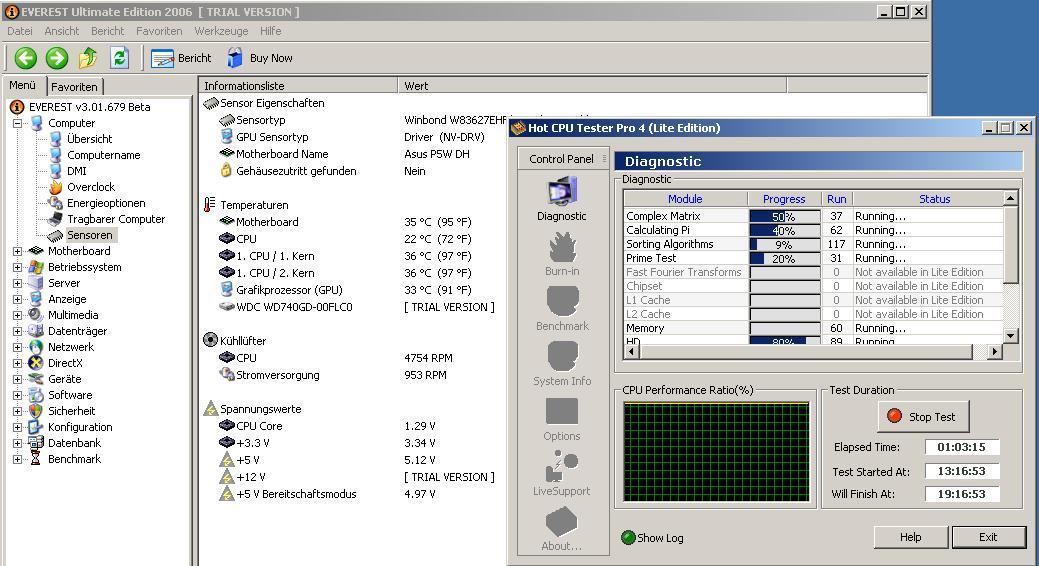Open the Options icon in Control Panel

pos(562,412)
